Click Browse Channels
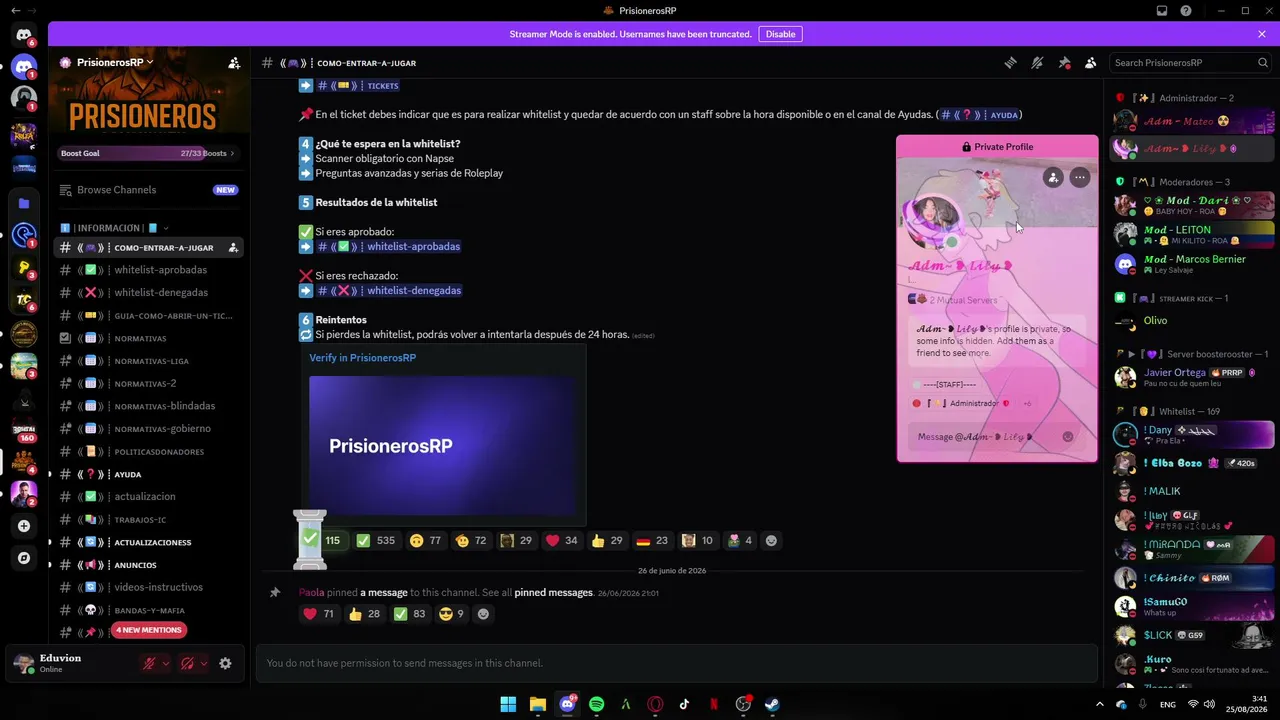 pyautogui.click(x=149, y=190)
